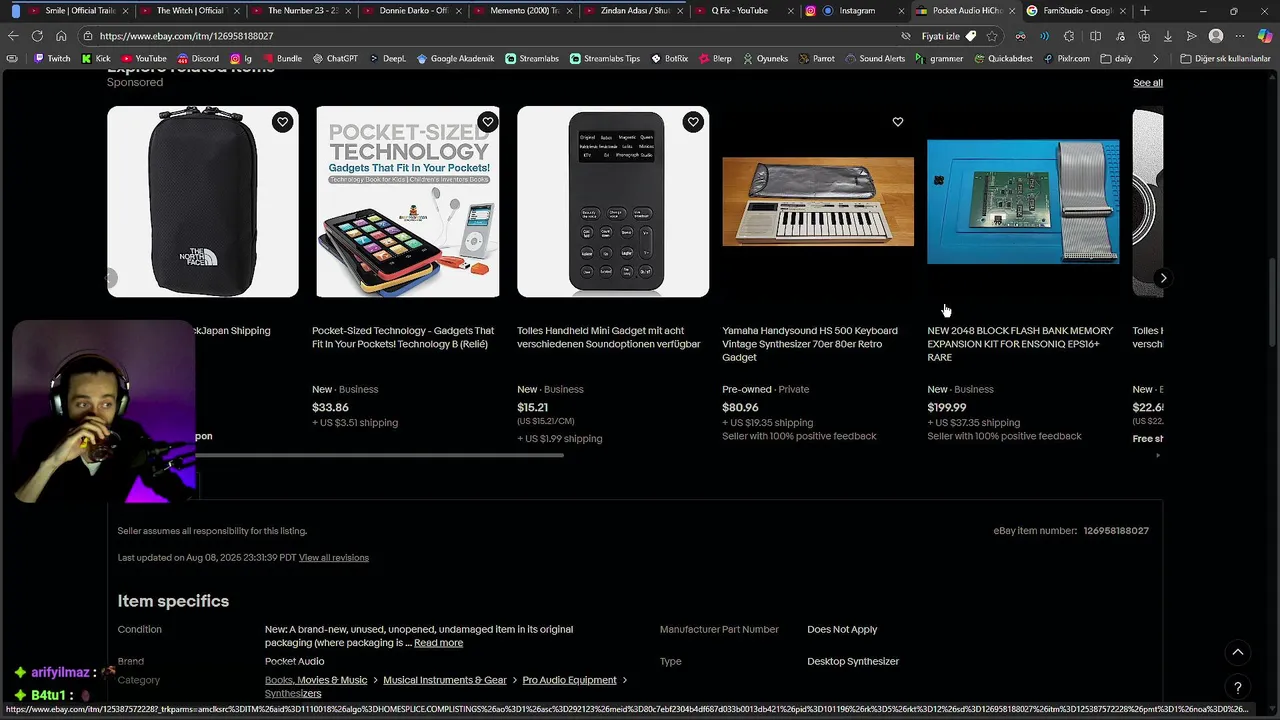Open View all revisions link
Screen dimensions: 1280x720
334,558
